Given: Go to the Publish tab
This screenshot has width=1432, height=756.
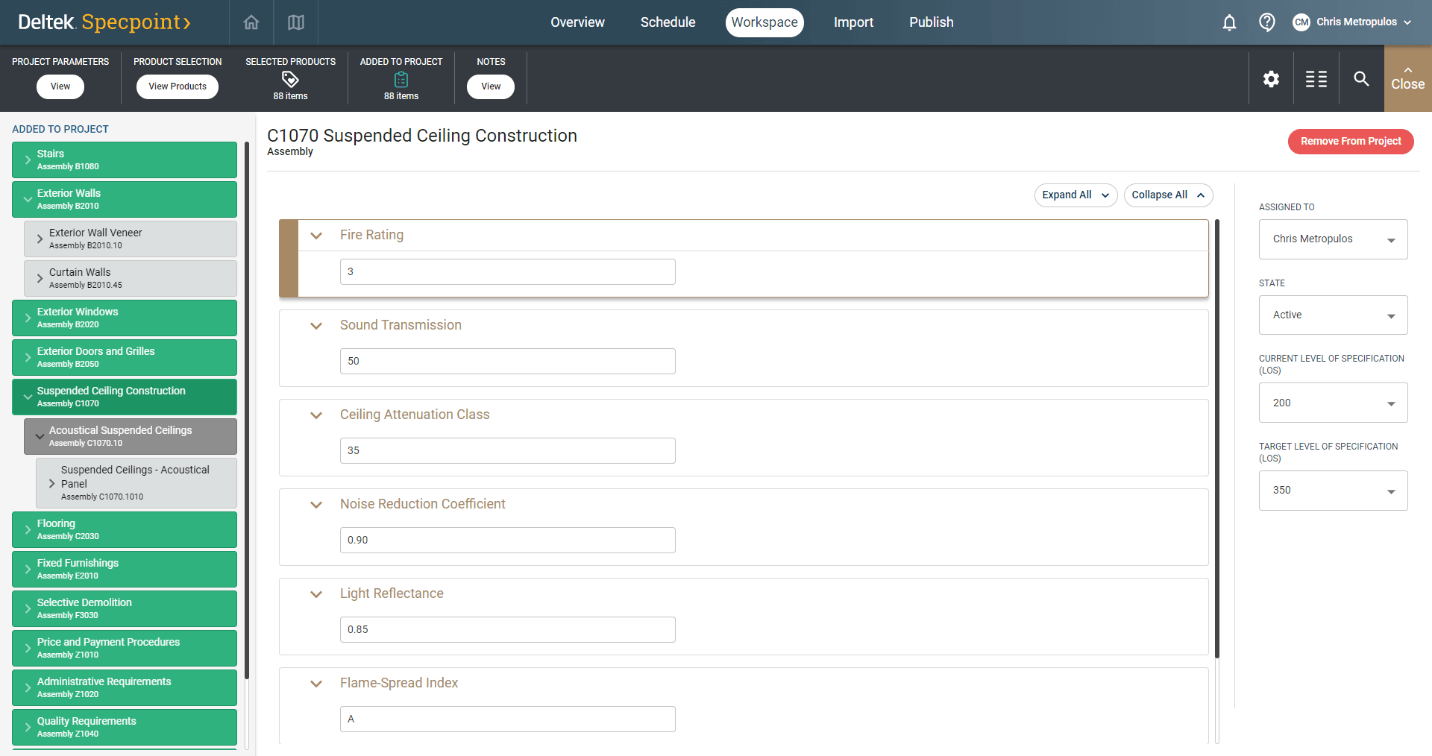Looking at the screenshot, I should coord(931,22).
